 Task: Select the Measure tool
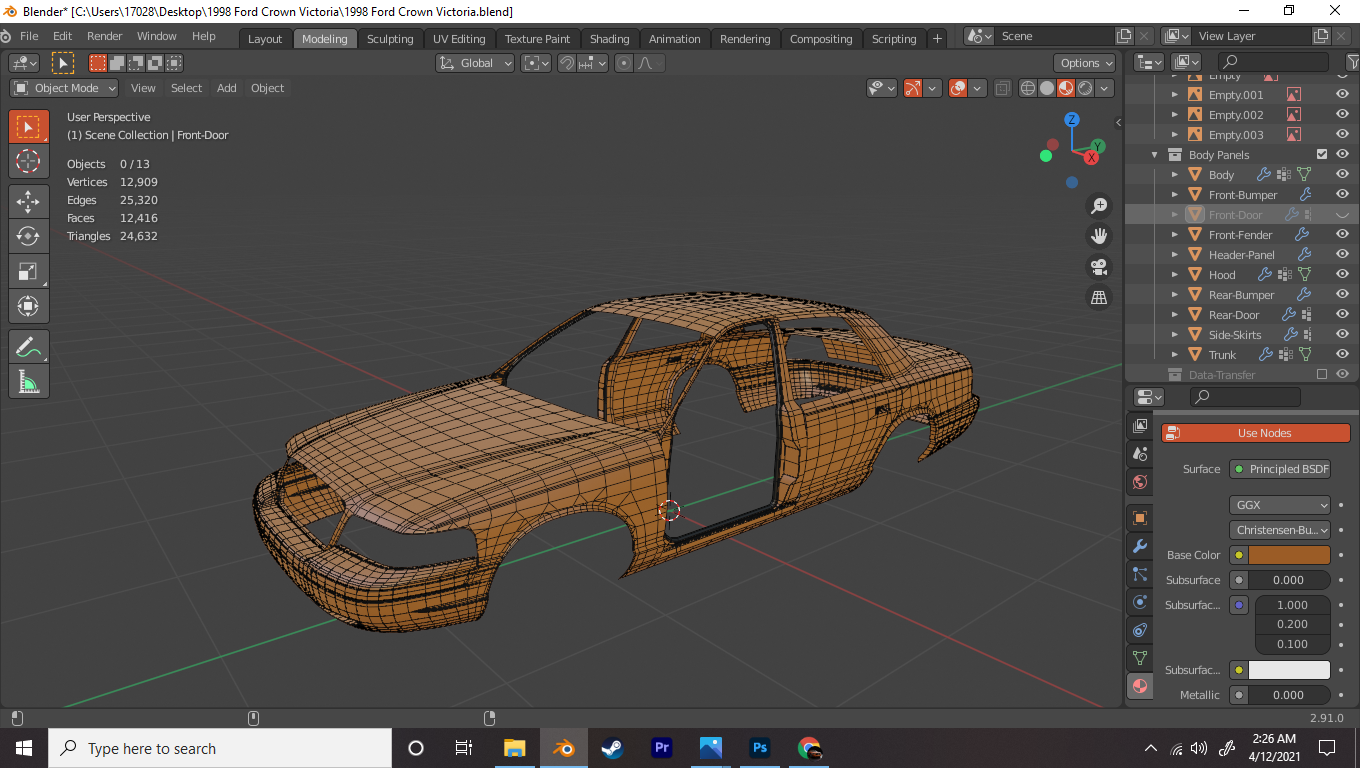click(x=29, y=381)
